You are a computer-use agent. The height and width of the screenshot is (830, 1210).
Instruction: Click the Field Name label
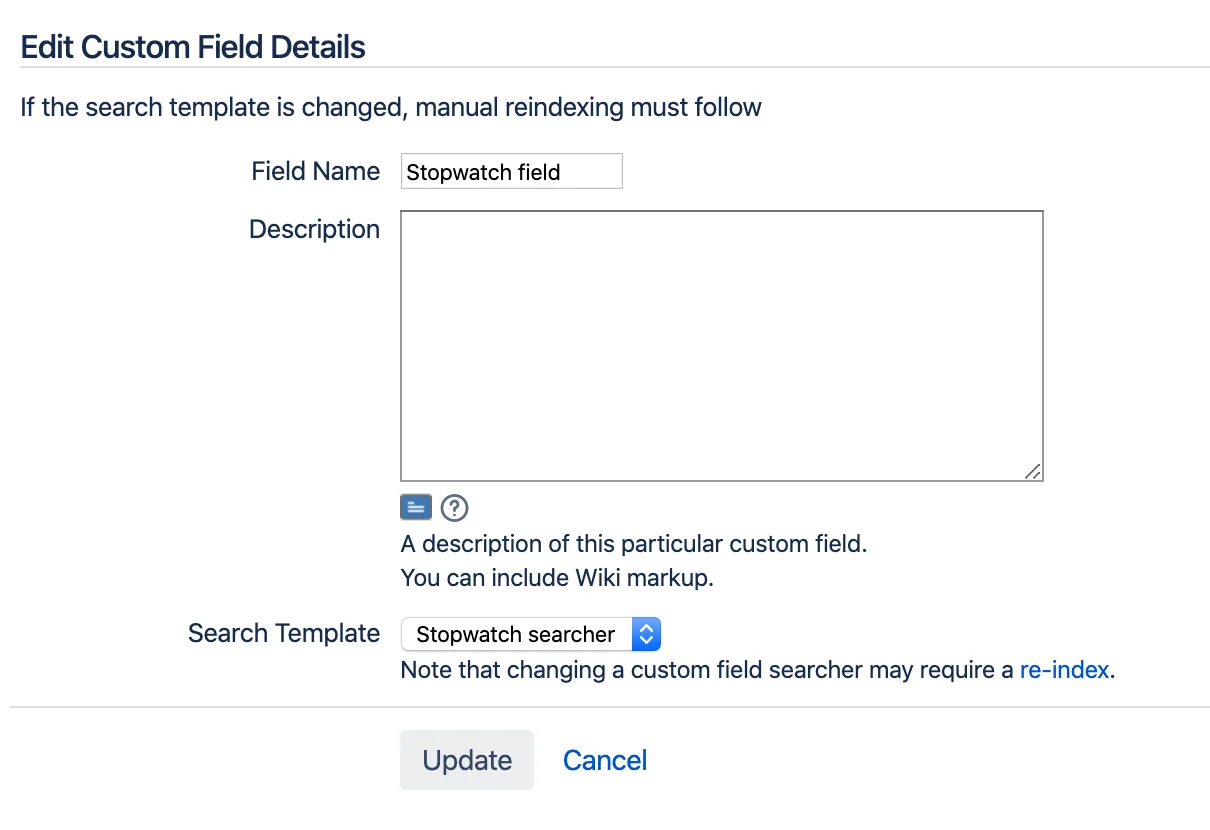tap(316, 171)
